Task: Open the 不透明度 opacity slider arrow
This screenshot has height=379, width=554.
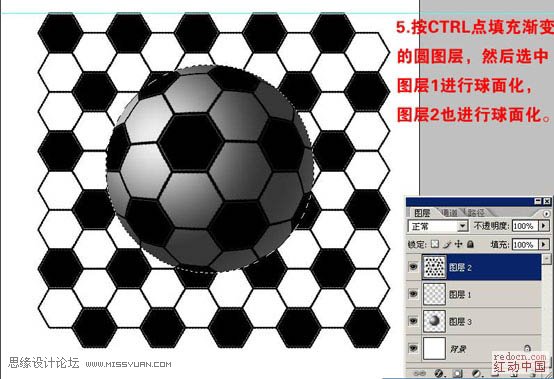Action: click(544, 226)
